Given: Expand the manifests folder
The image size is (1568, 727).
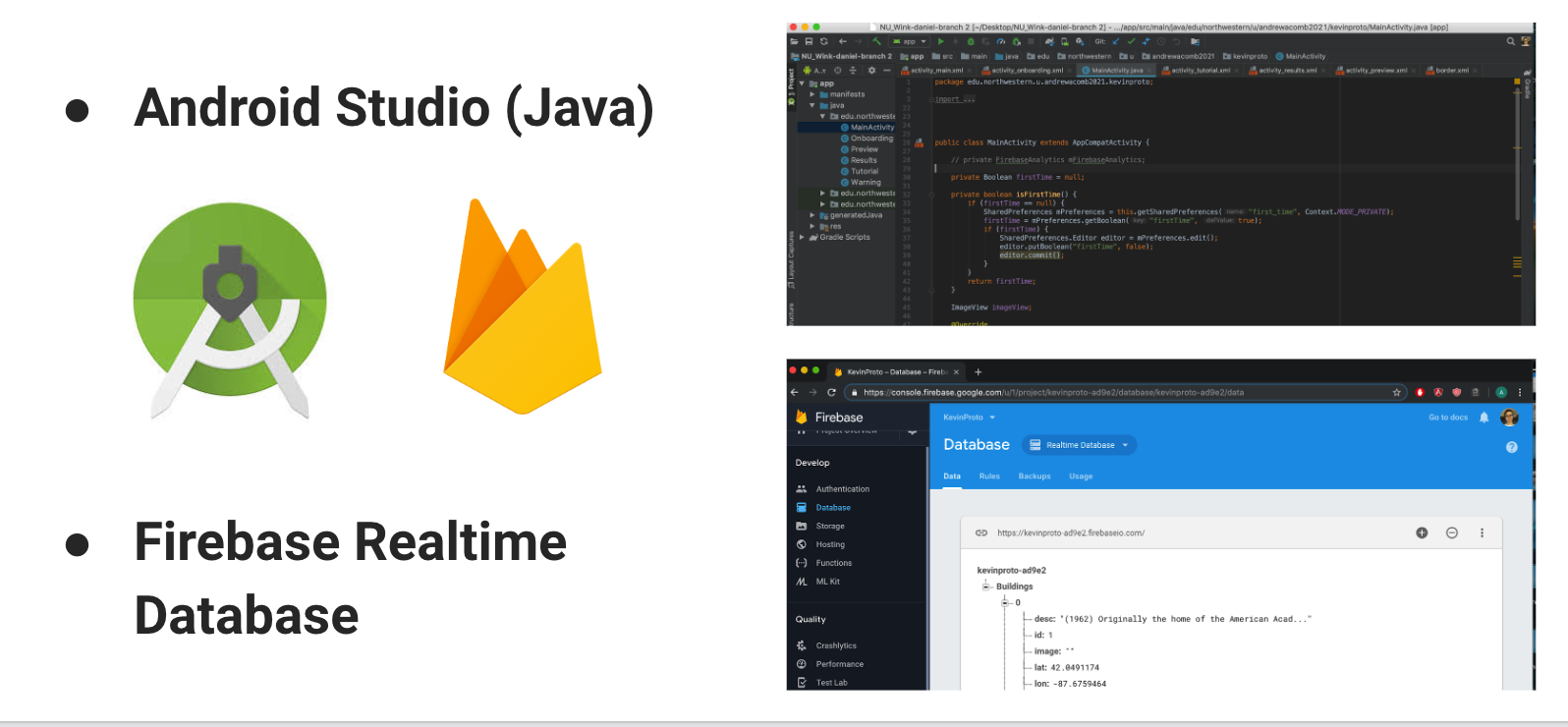Looking at the screenshot, I should (x=812, y=94).
